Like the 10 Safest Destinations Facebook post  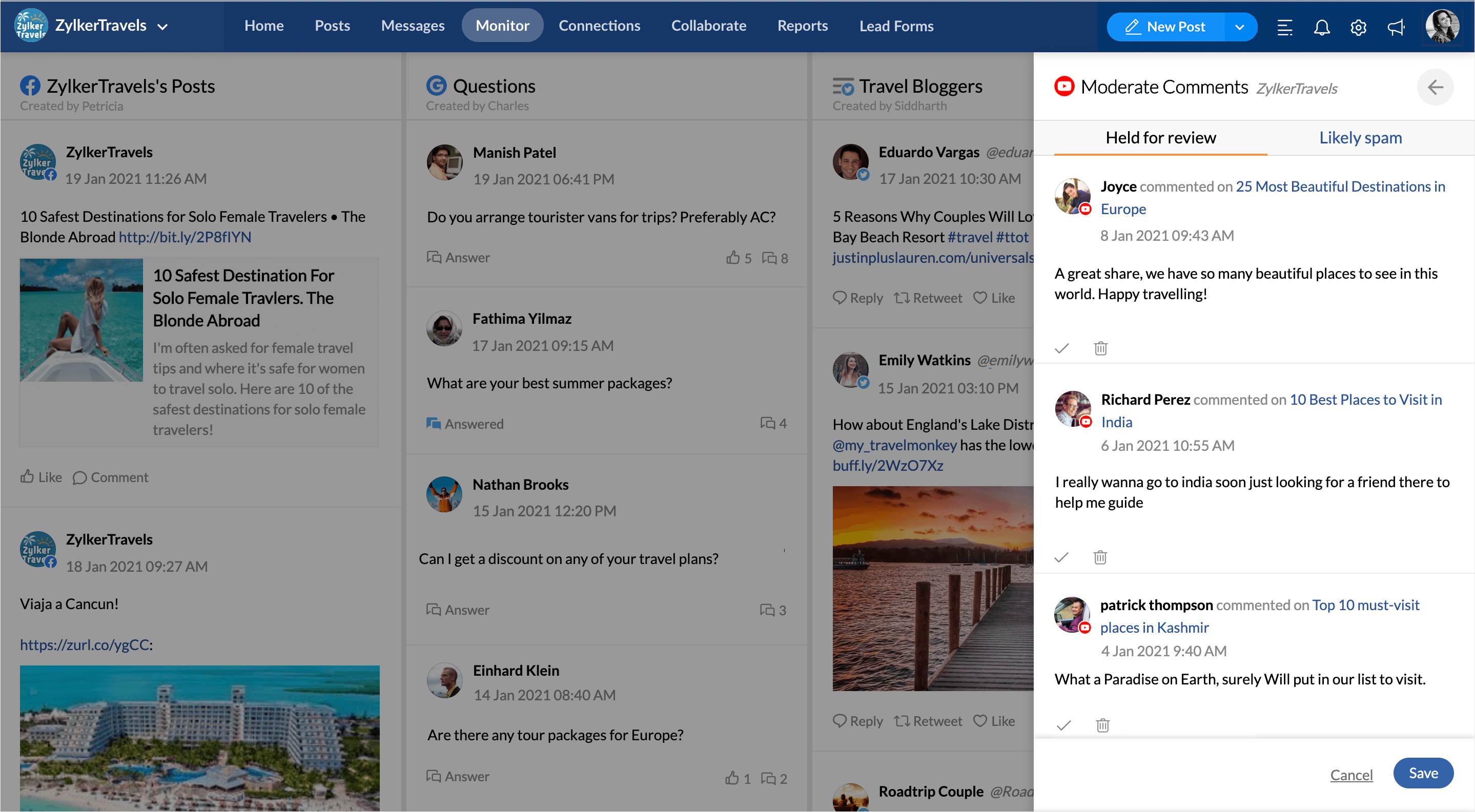[x=41, y=477]
